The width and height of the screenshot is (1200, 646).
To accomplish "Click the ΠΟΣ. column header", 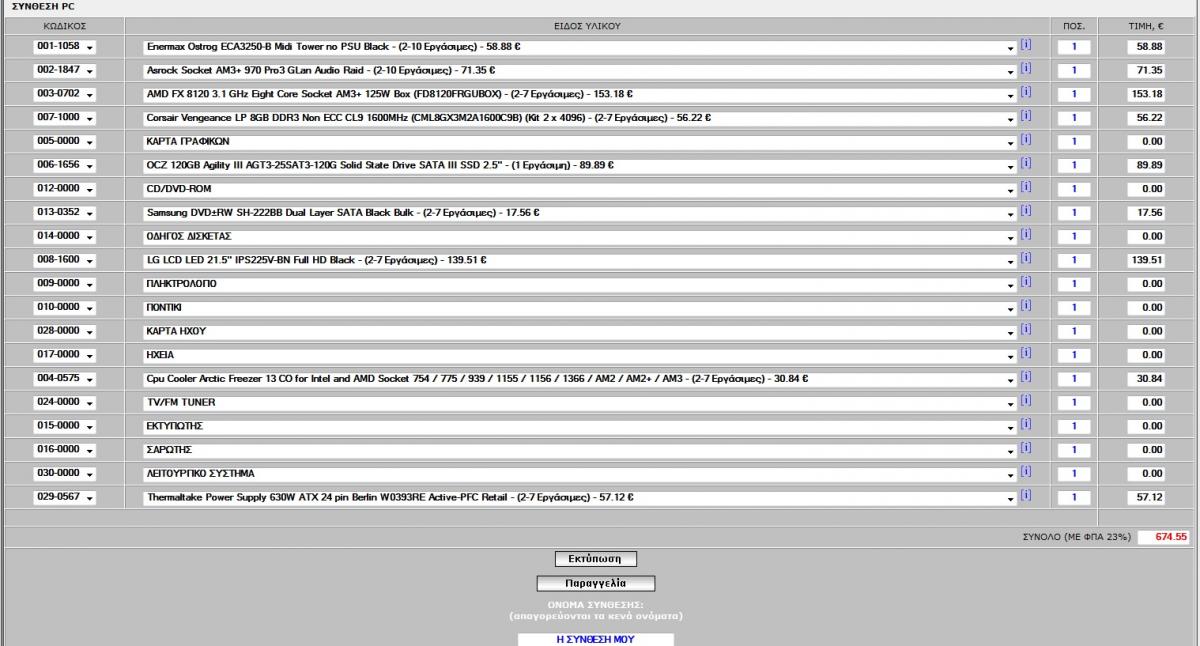I will click(x=1075, y=25).
